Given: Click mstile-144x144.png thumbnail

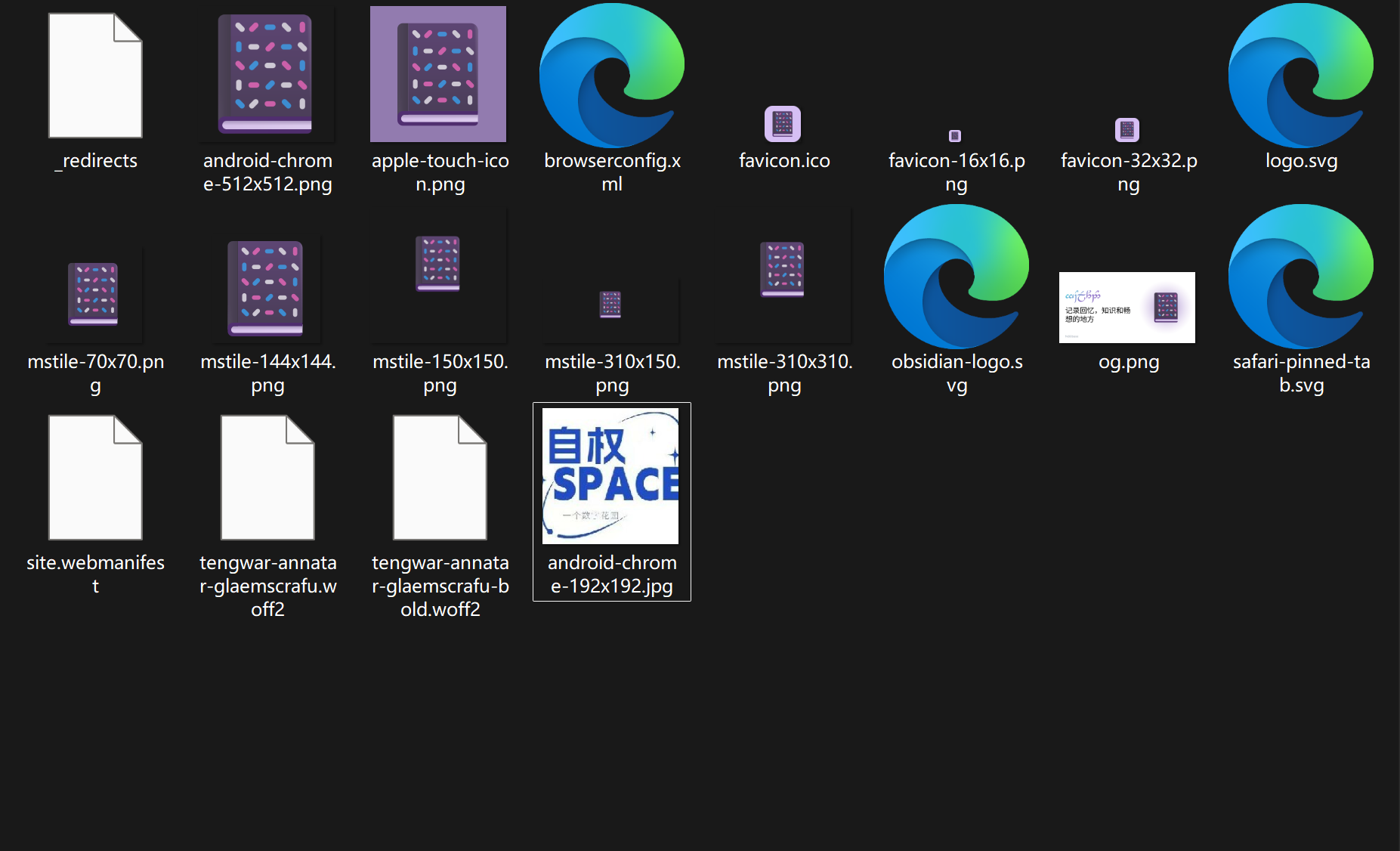Looking at the screenshot, I should pyautogui.click(x=267, y=289).
